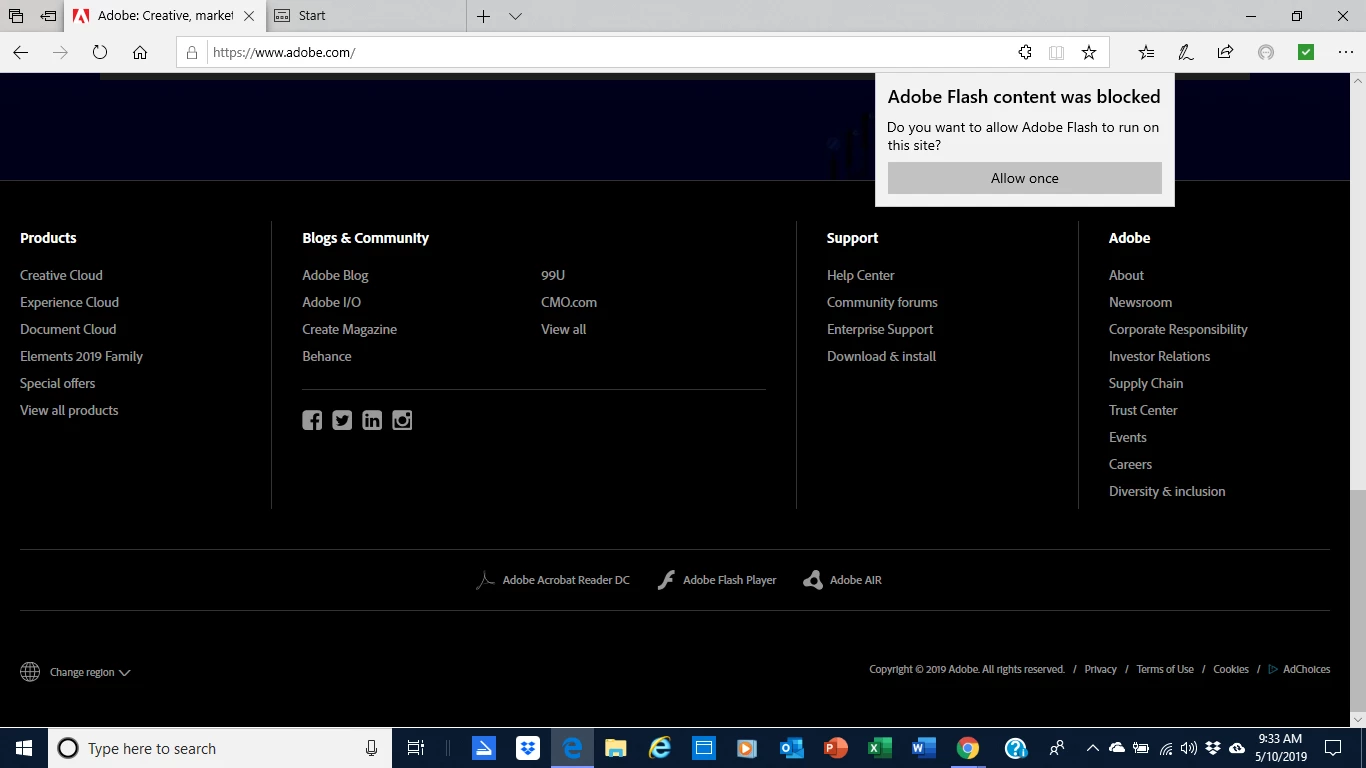Go to browser Home icon
Viewport: 1366px width, 768px height.
pyautogui.click(x=140, y=52)
